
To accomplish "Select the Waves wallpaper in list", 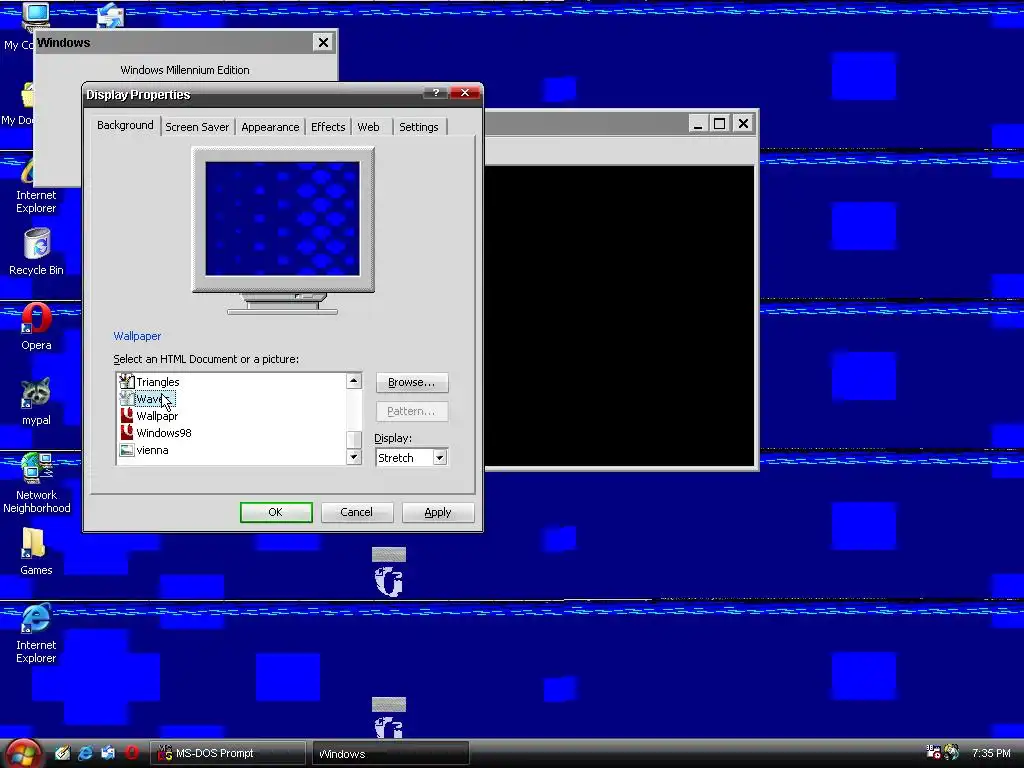I will 148,399.
